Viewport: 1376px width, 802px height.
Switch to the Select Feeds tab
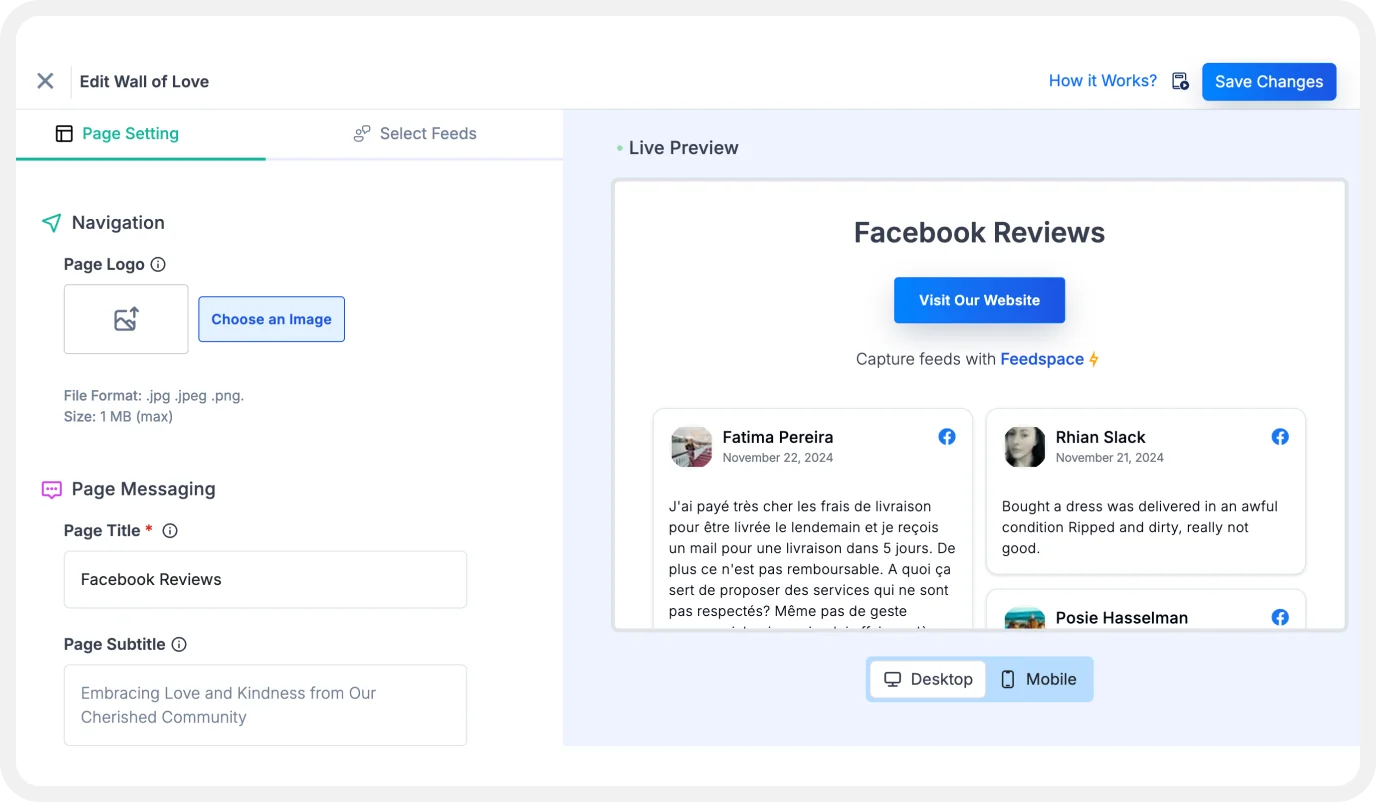tap(415, 134)
